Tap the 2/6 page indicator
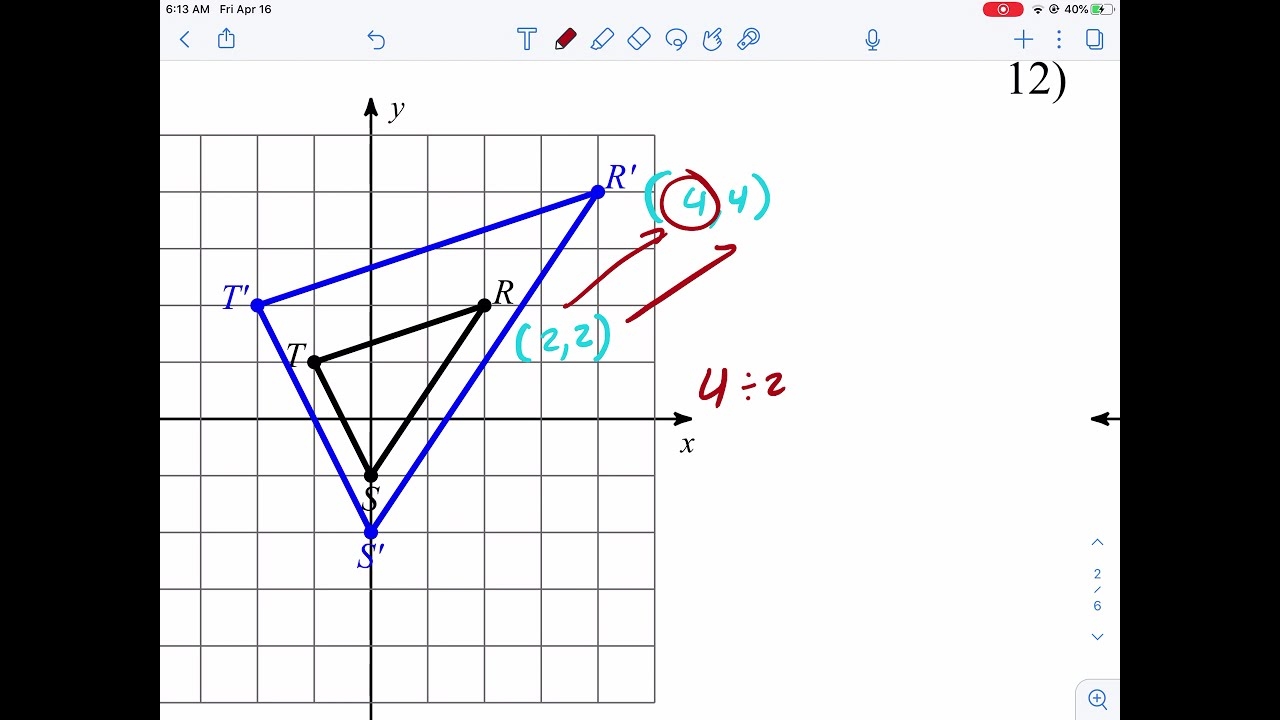This screenshot has height=720, width=1280. tap(1097, 590)
